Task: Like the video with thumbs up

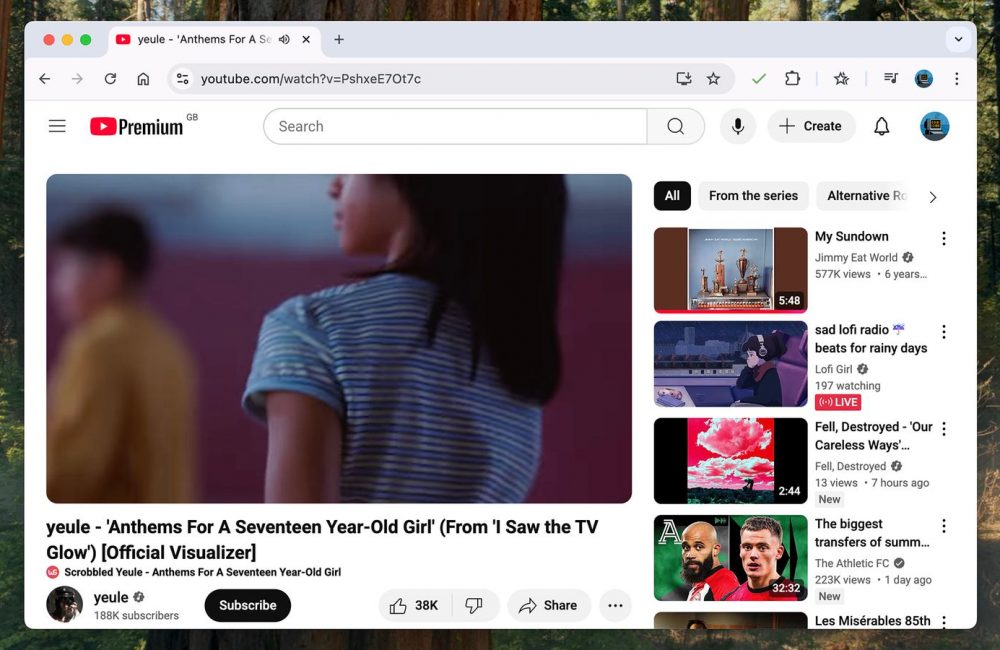Action: click(x=414, y=605)
